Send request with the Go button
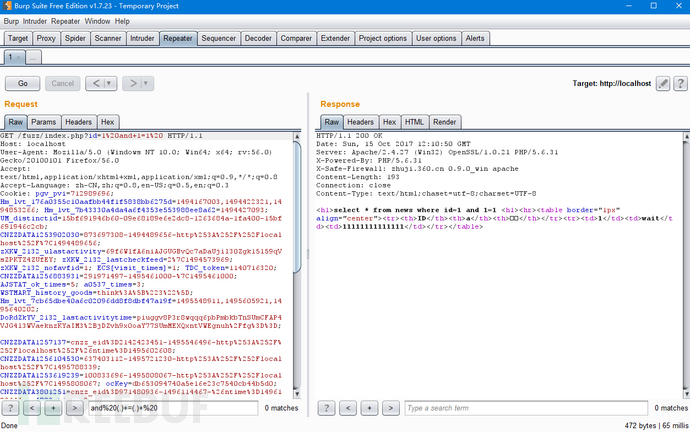The height and width of the screenshot is (432, 690). coord(22,83)
